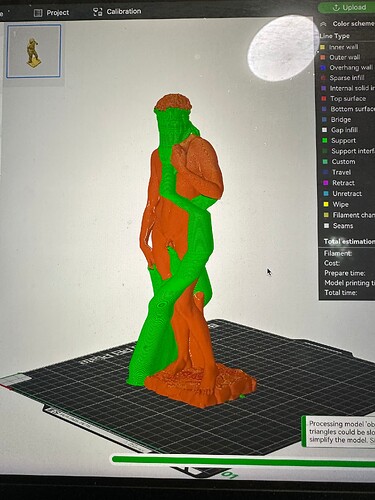
Task: Open the Project tab
Action: coord(52,13)
